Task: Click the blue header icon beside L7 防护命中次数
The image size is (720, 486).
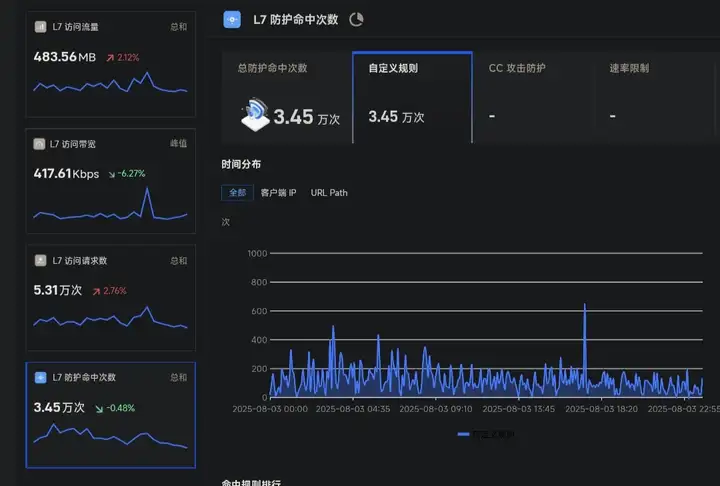Action: [232, 20]
